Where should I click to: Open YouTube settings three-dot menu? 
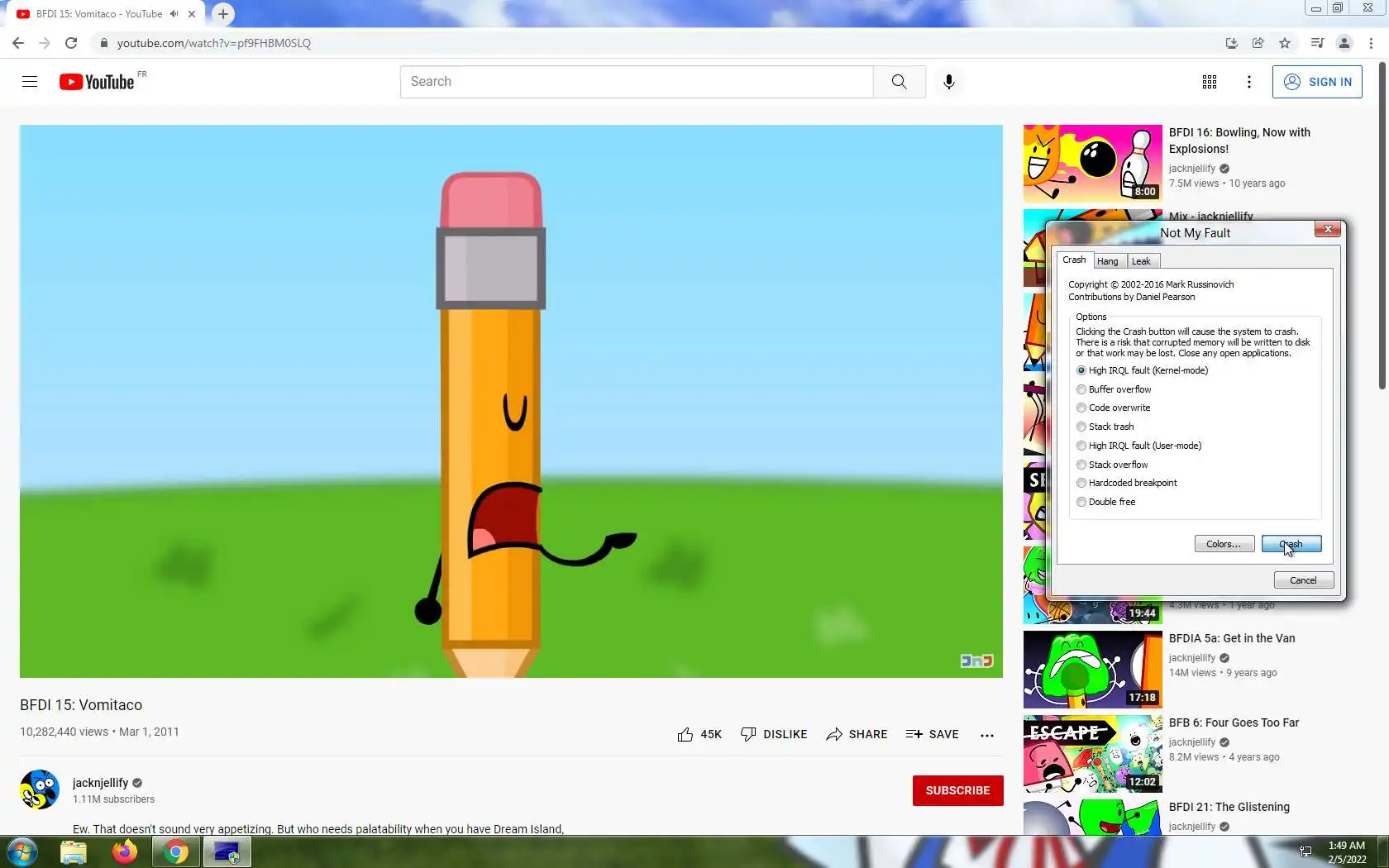tap(1249, 82)
